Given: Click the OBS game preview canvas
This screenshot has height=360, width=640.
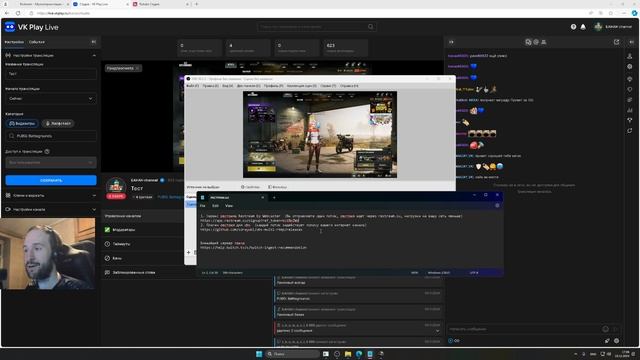Looking at the screenshot, I should [320, 135].
